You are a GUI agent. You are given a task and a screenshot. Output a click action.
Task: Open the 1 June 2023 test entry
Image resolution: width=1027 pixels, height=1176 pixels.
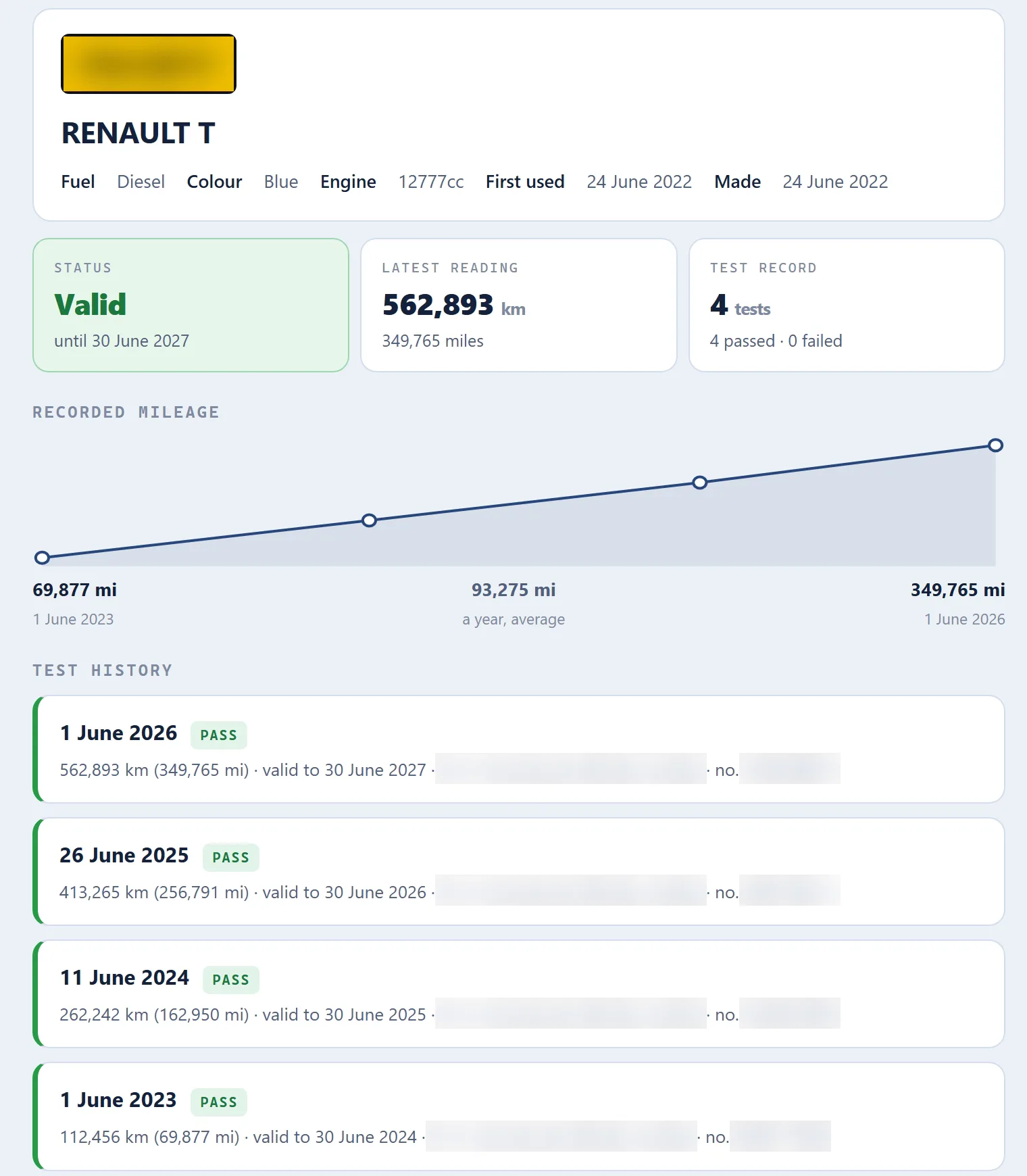(x=519, y=1116)
